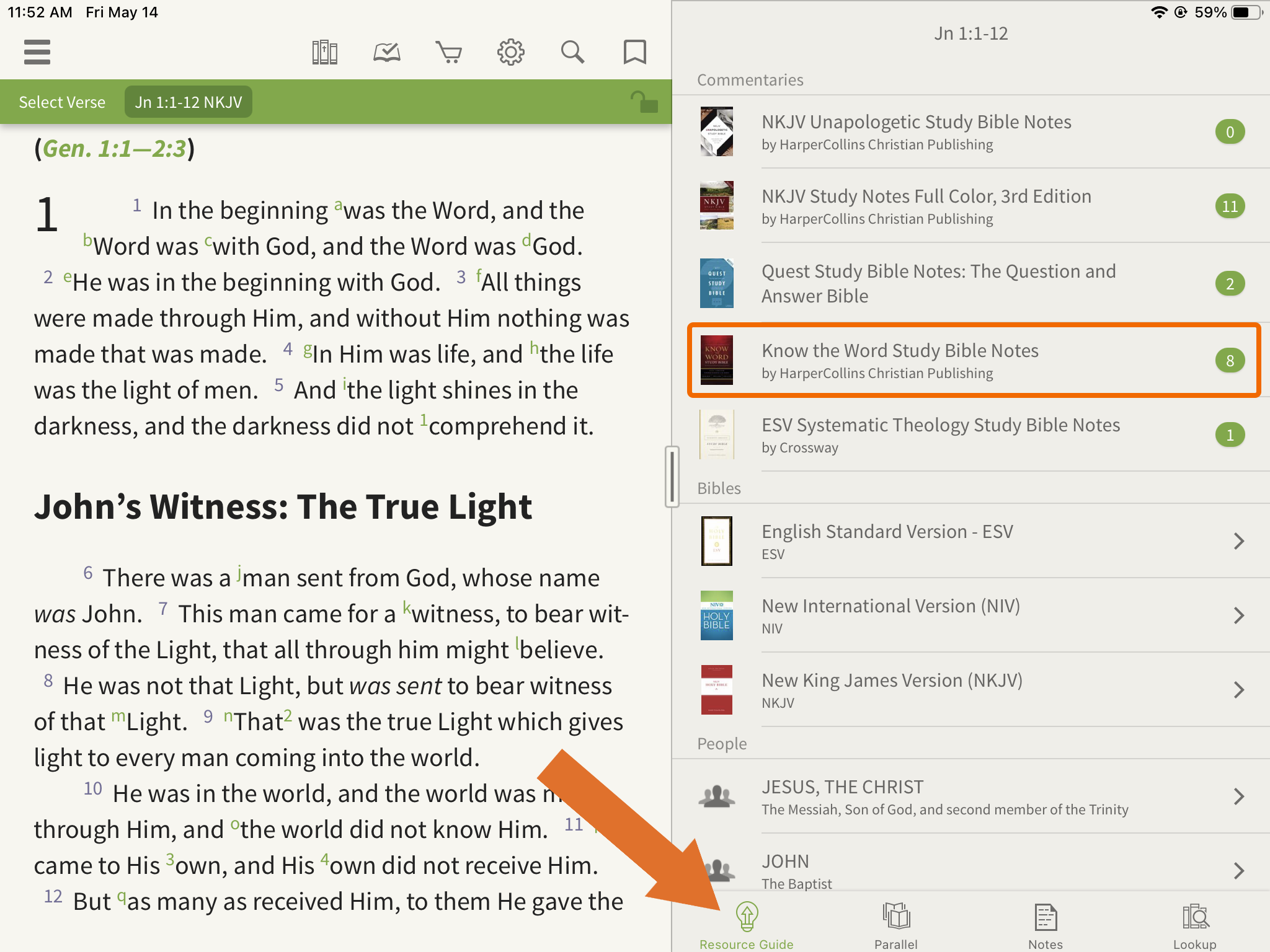Tap the 11 count badge

pos(1230,206)
